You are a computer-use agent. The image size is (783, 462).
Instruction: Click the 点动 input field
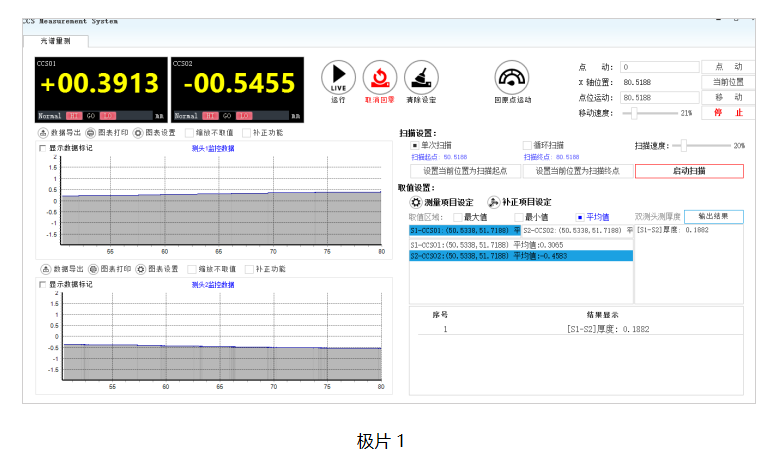point(659,67)
